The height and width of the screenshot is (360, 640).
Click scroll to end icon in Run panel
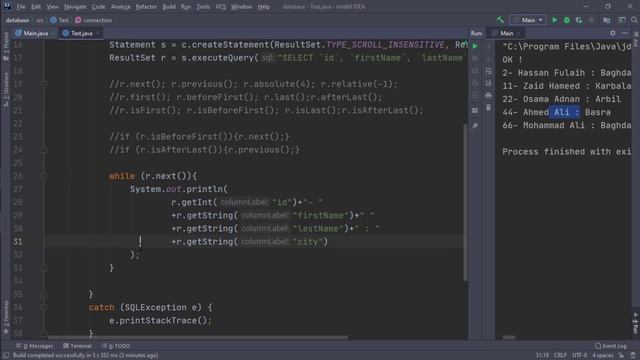pyautogui.click(x=489, y=83)
